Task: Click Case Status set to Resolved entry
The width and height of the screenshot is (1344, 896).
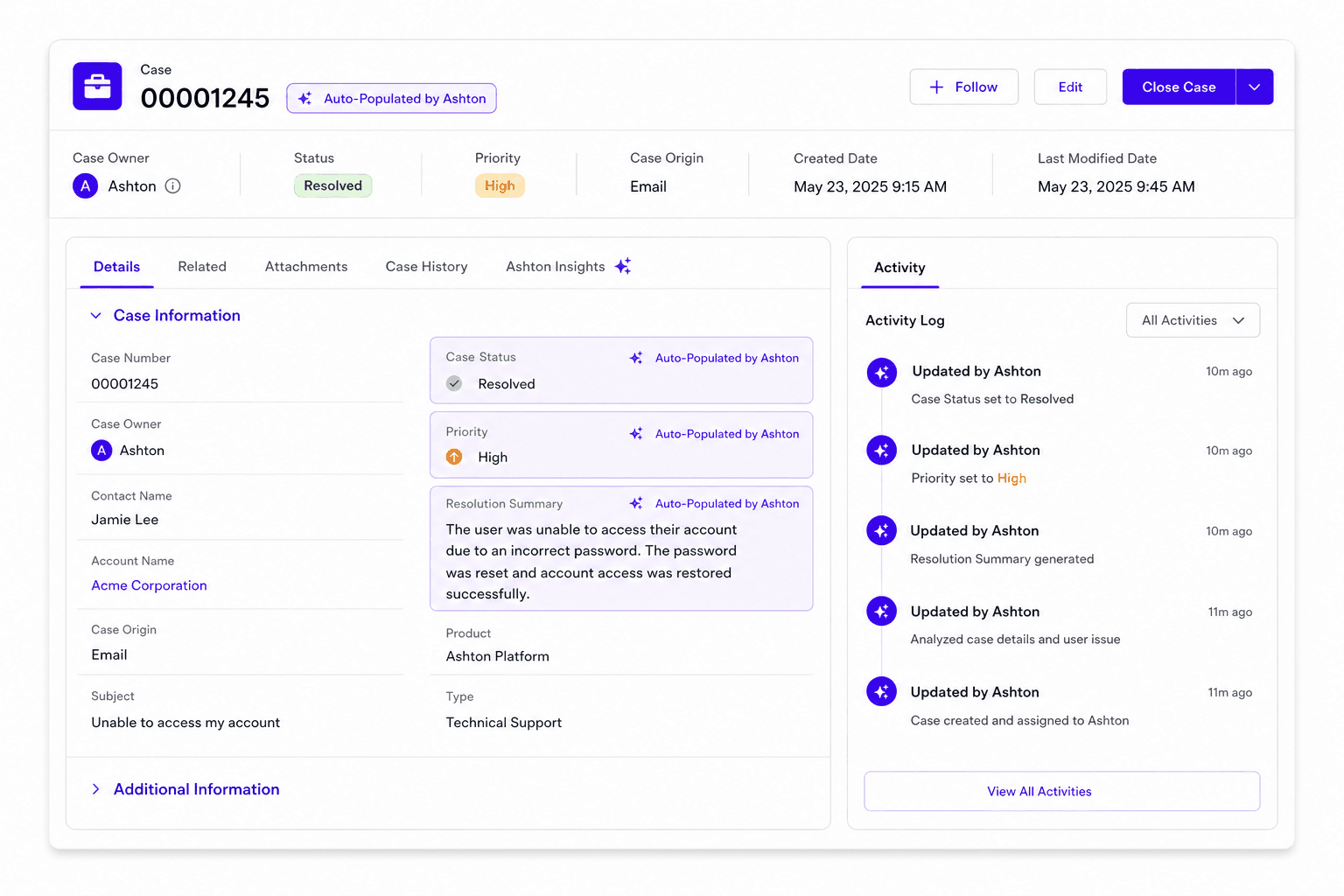Action: pos(992,399)
